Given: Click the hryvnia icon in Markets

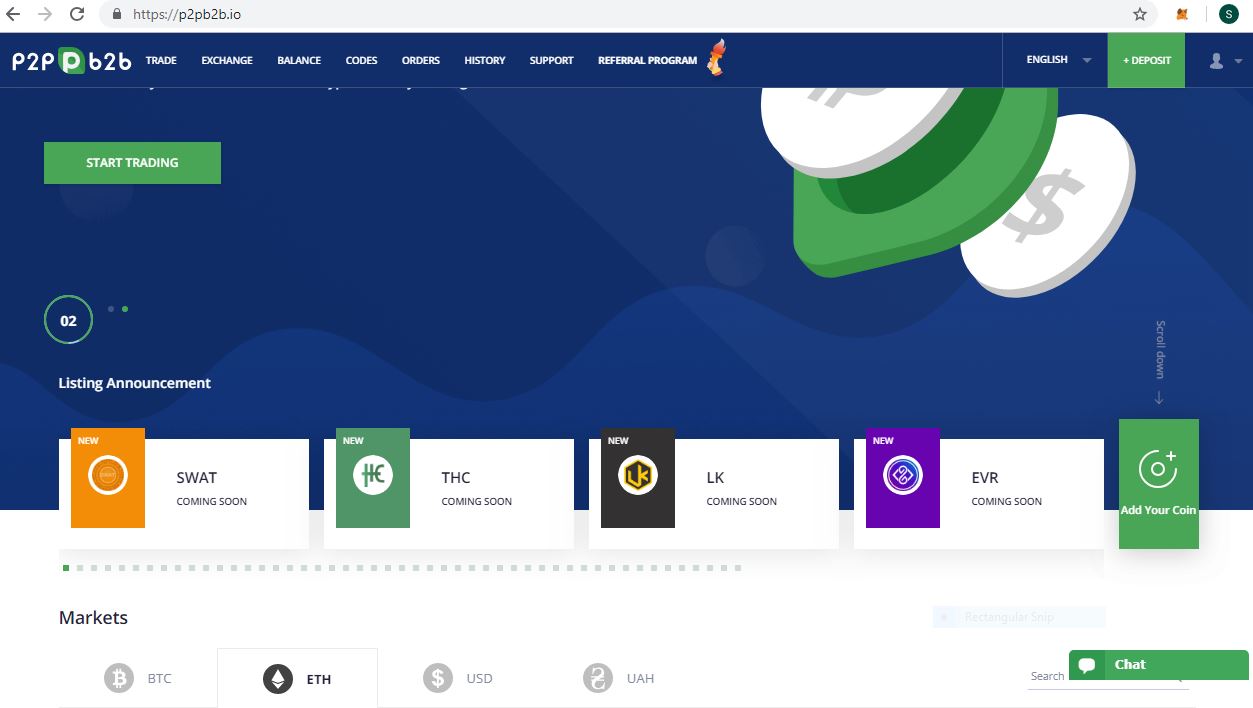Looking at the screenshot, I should pyautogui.click(x=598, y=679).
